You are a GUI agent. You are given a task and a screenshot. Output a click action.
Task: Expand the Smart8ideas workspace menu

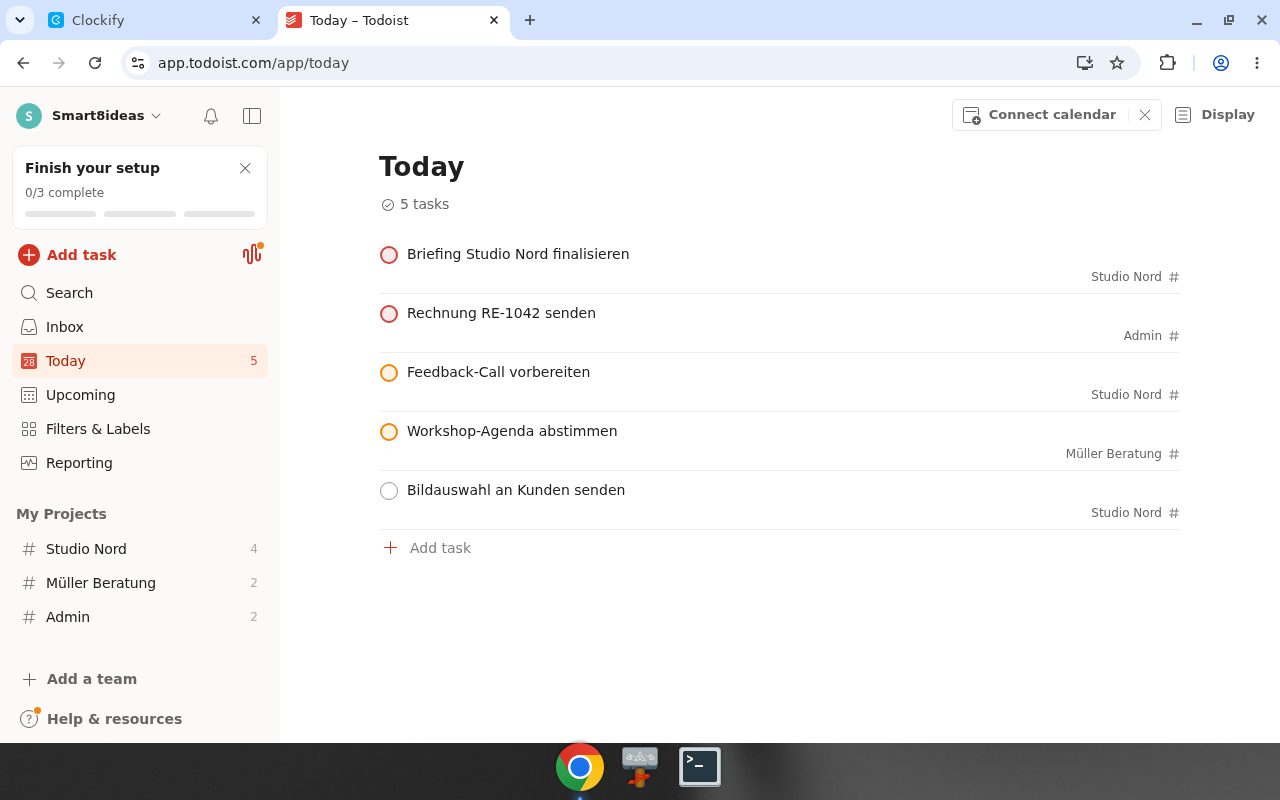pyautogui.click(x=89, y=116)
